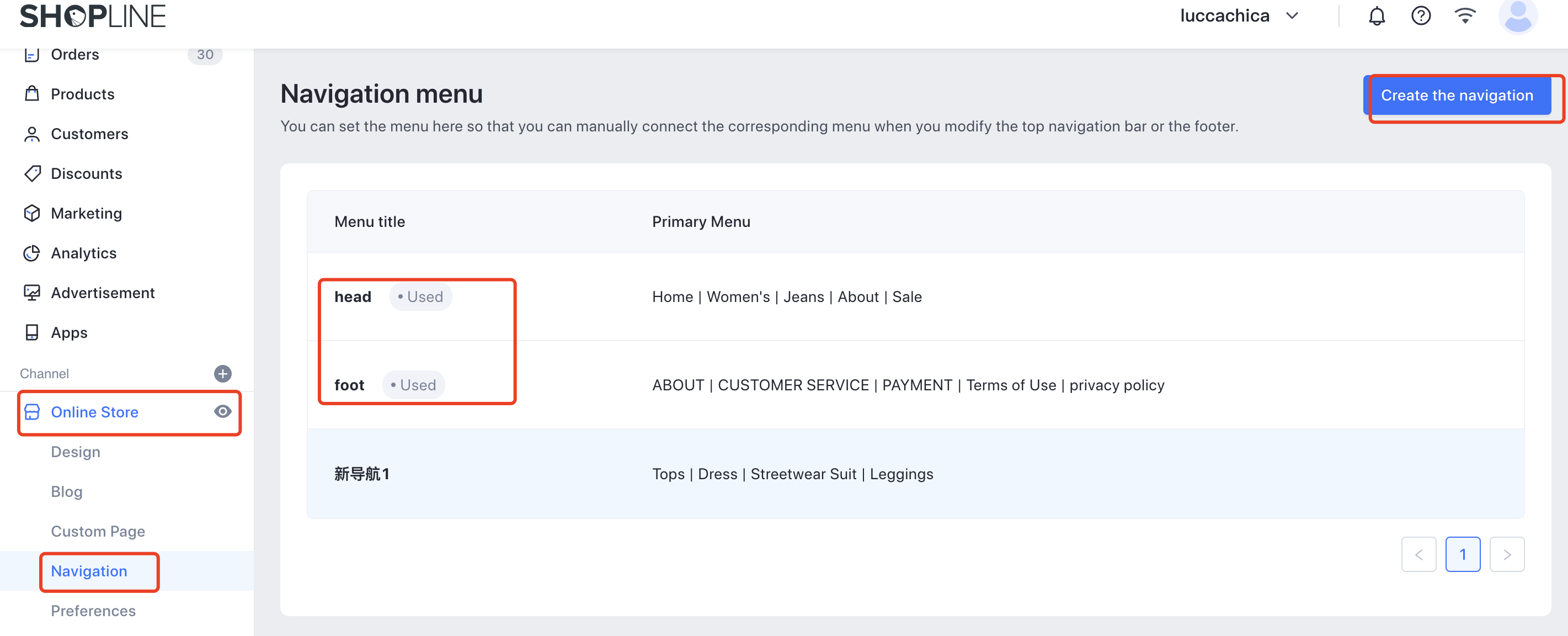Toggle the Online Store eye preview icon
The height and width of the screenshot is (636, 1568).
click(223, 412)
